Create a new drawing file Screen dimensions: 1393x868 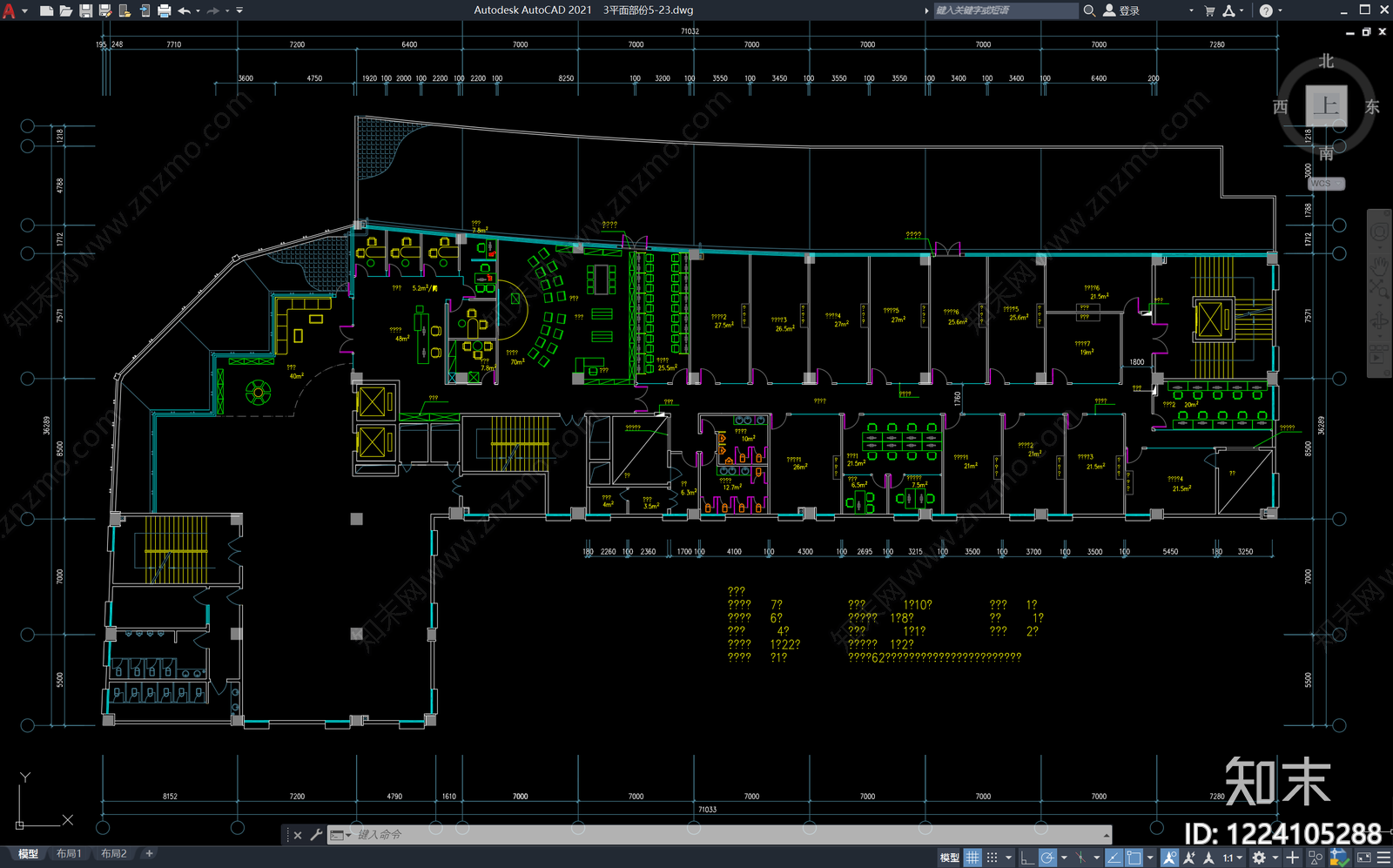pyautogui.click(x=47, y=10)
